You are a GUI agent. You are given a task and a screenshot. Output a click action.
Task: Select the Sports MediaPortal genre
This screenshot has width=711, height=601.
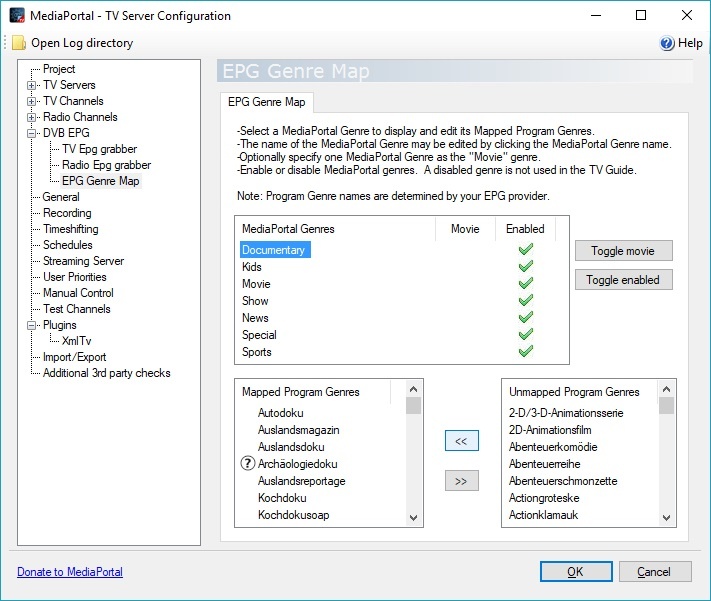point(257,352)
